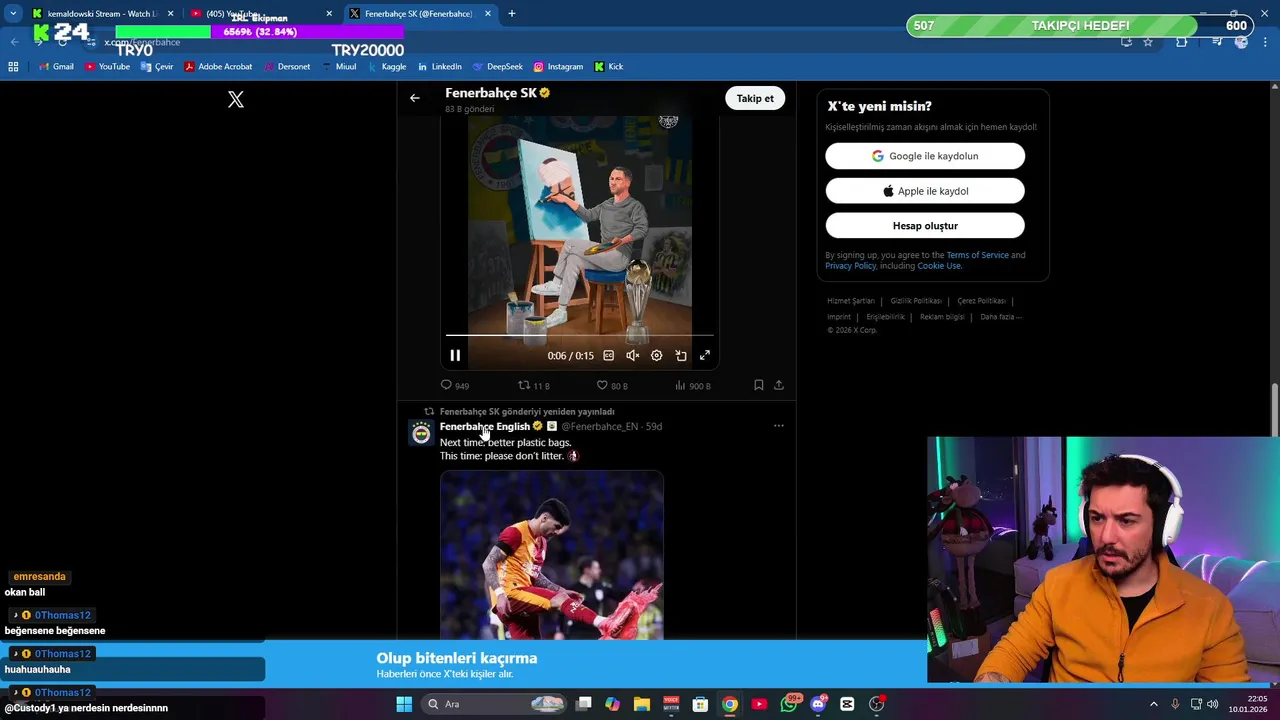This screenshot has height=720, width=1280.
Task: Click the taskbar Ara search box
Action: tap(493, 704)
